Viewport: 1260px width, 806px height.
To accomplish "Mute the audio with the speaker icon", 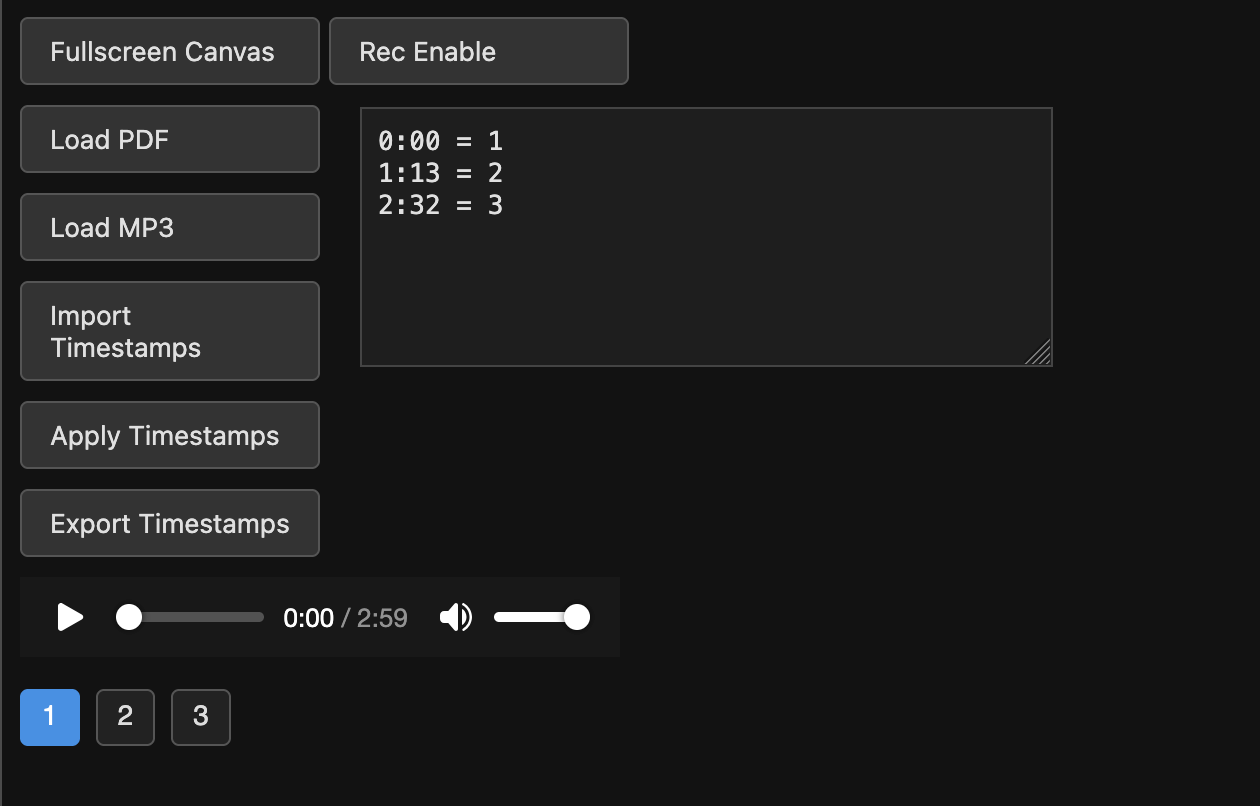I will point(456,618).
